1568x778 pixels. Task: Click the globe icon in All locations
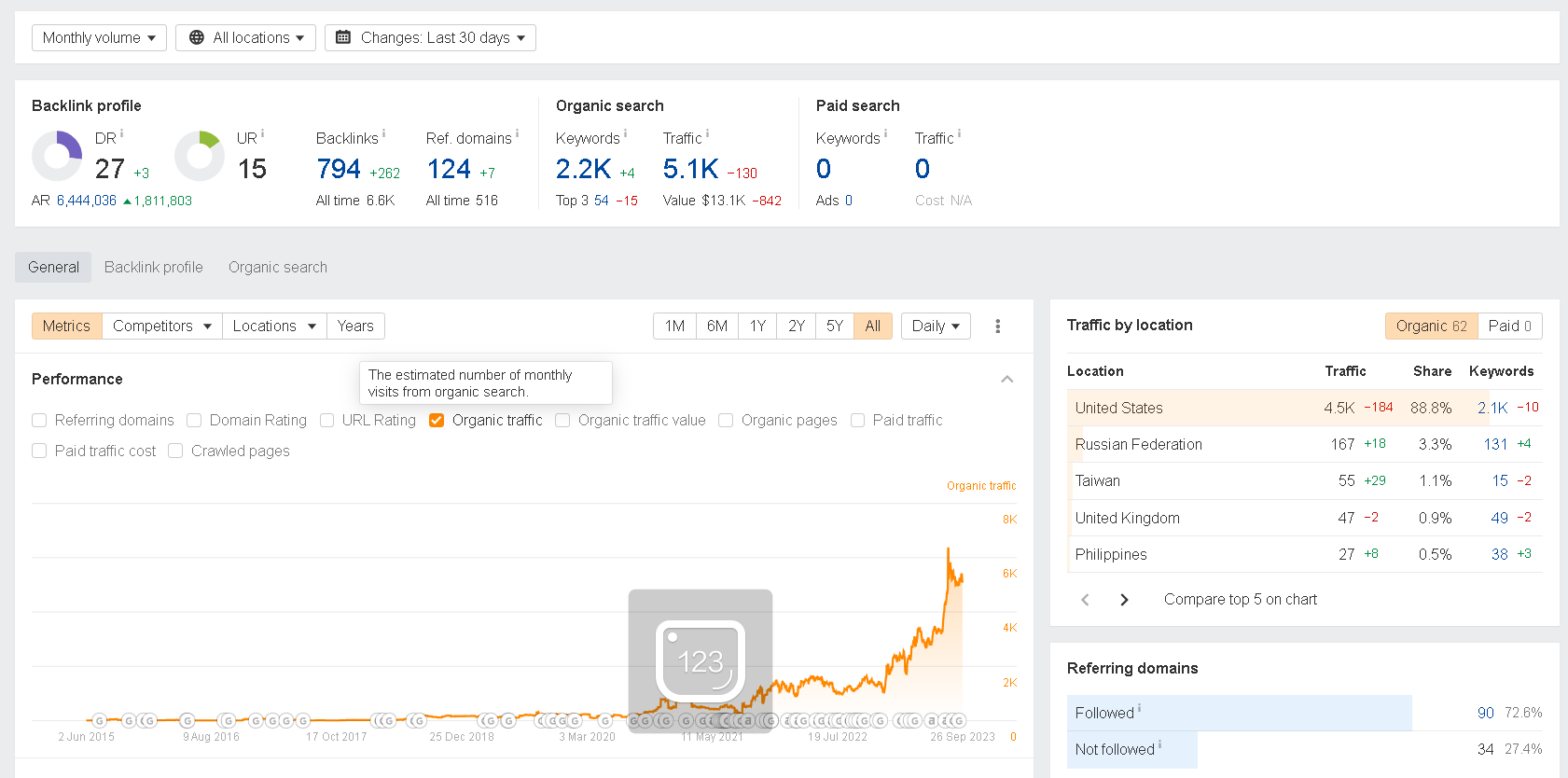click(197, 37)
